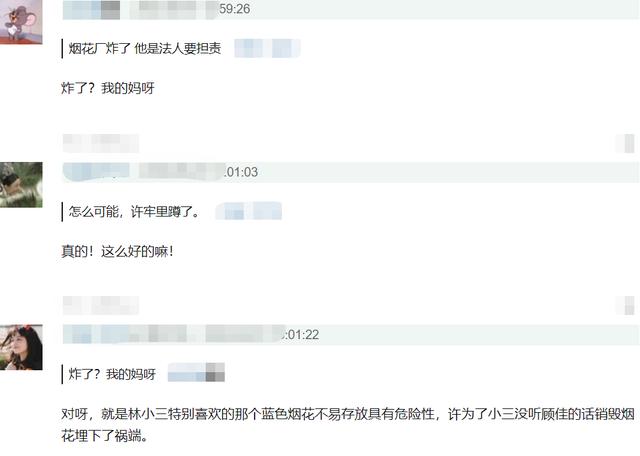The width and height of the screenshot is (640, 456).
Task: Open quoted message 烟花厂炸了 他是法人要担责
Action: pyautogui.click(x=145, y=48)
